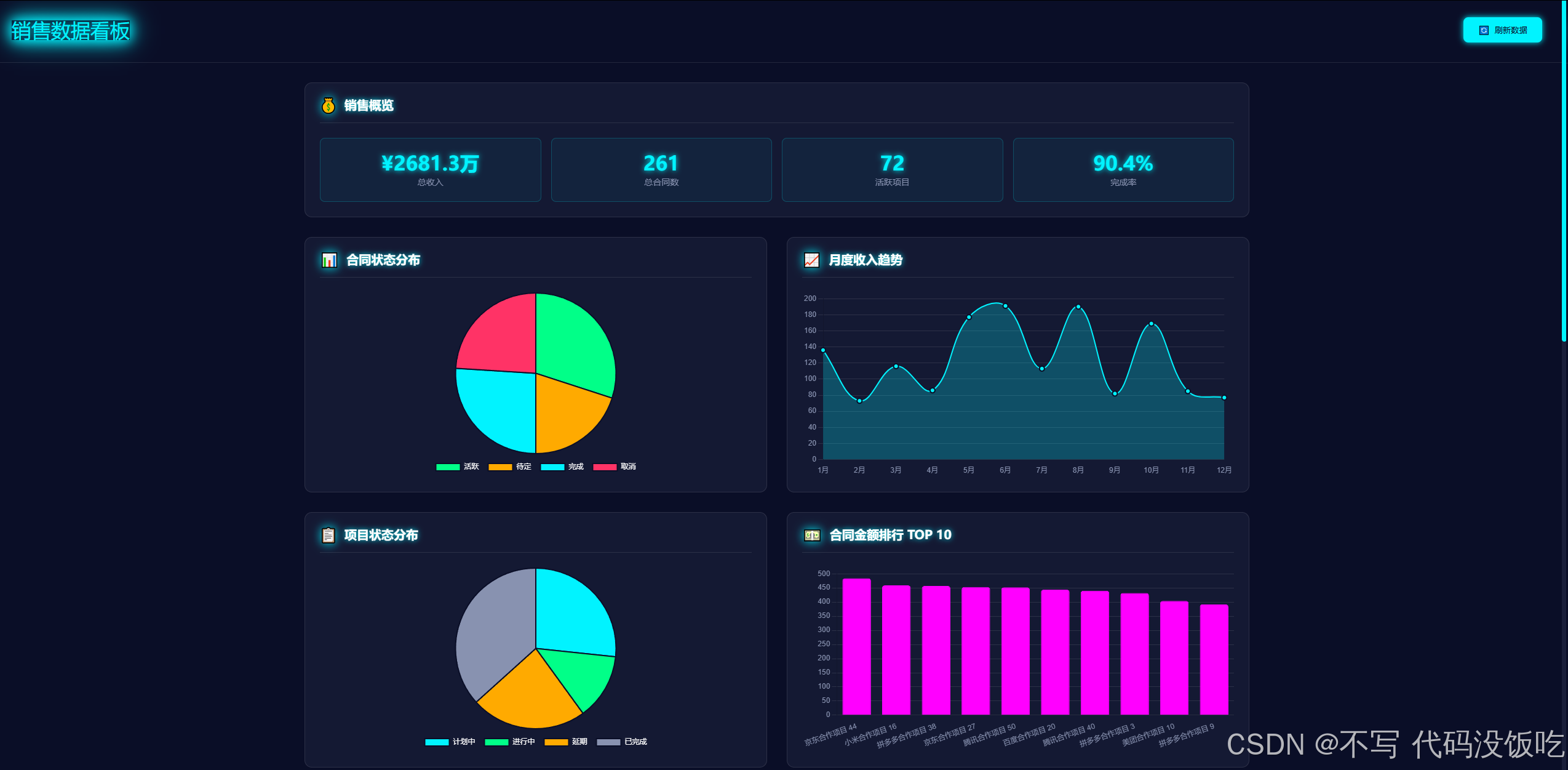Click the clipboard icon beside 项目状态分布

point(328,535)
